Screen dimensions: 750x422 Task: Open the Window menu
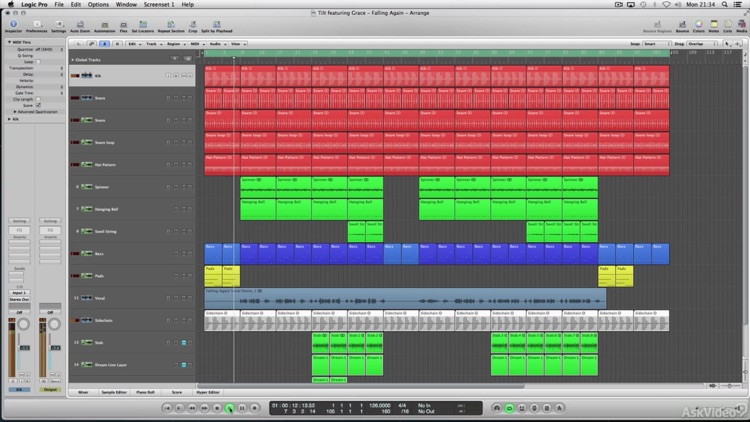[126, 4]
